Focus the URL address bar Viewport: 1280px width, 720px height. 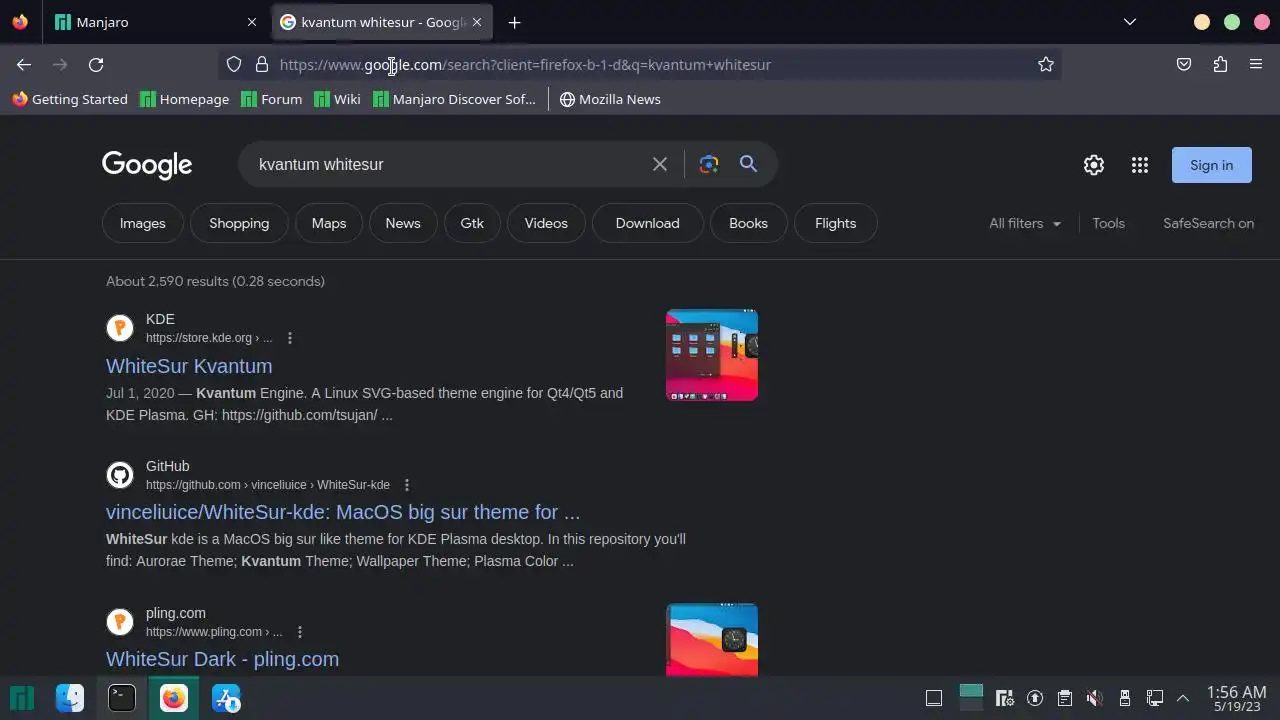[640, 64]
